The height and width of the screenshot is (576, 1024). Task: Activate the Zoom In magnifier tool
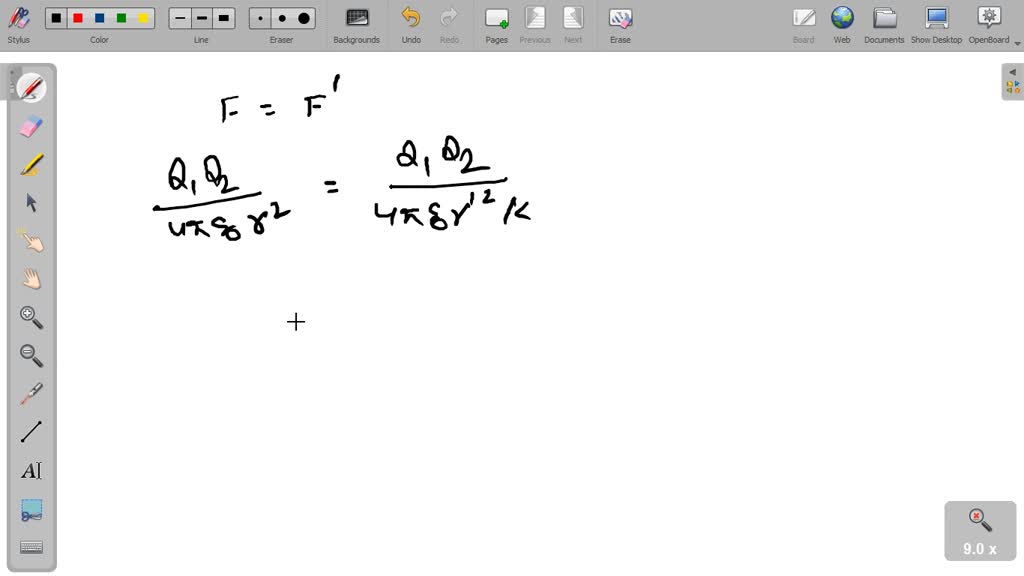tap(30, 317)
